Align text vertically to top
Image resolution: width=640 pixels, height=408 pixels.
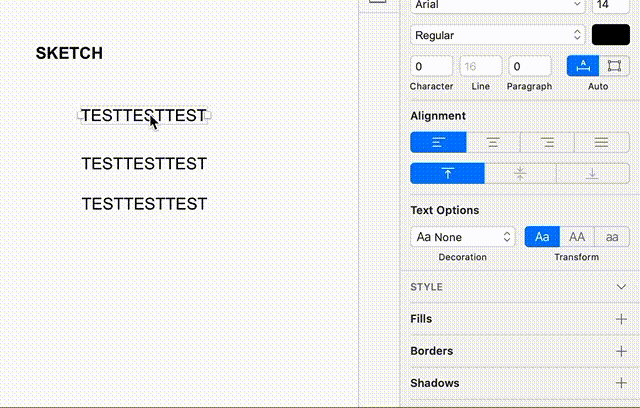(x=447, y=173)
